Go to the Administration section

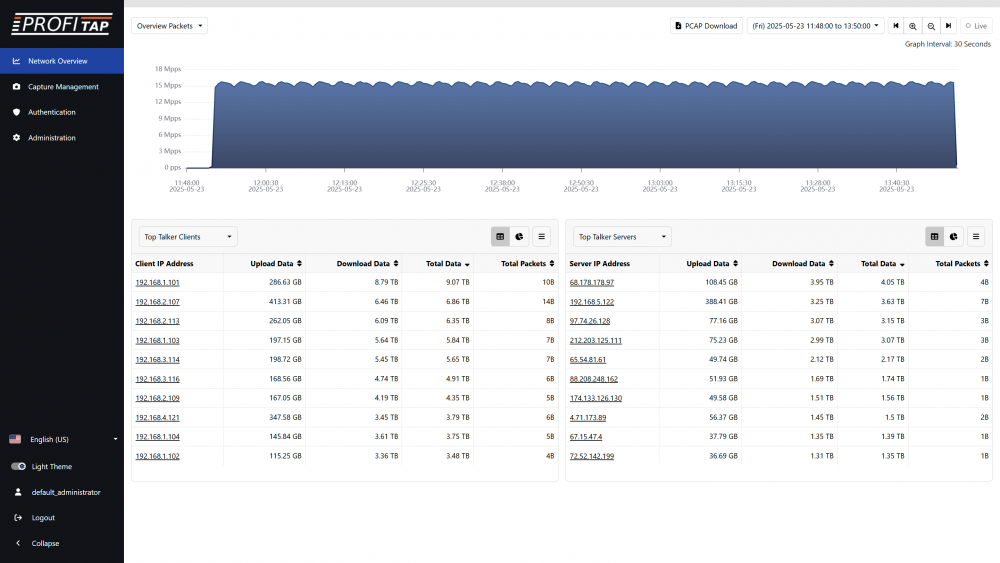point(51,138)
